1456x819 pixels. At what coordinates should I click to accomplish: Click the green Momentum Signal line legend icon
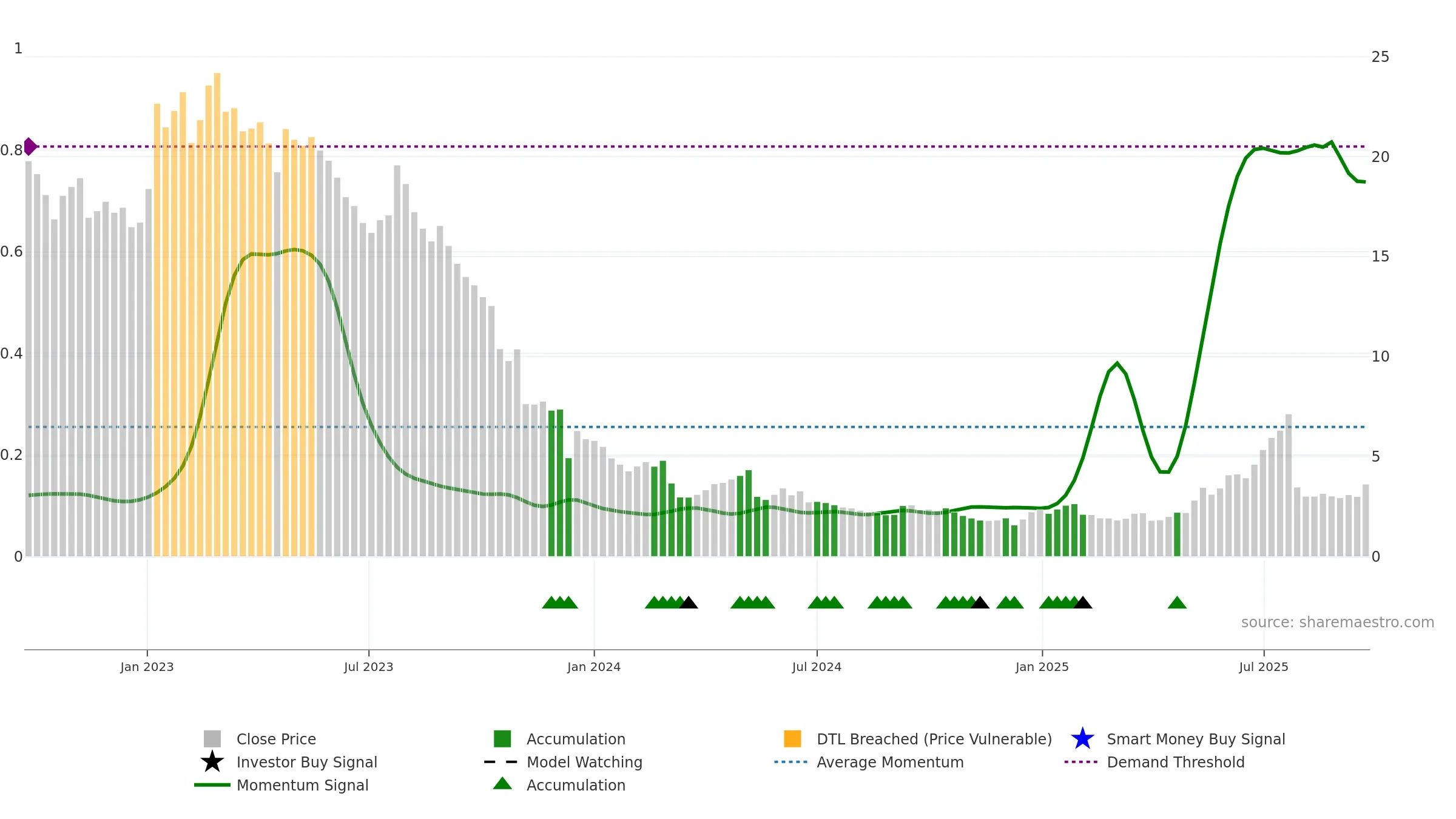coord(212,785)
